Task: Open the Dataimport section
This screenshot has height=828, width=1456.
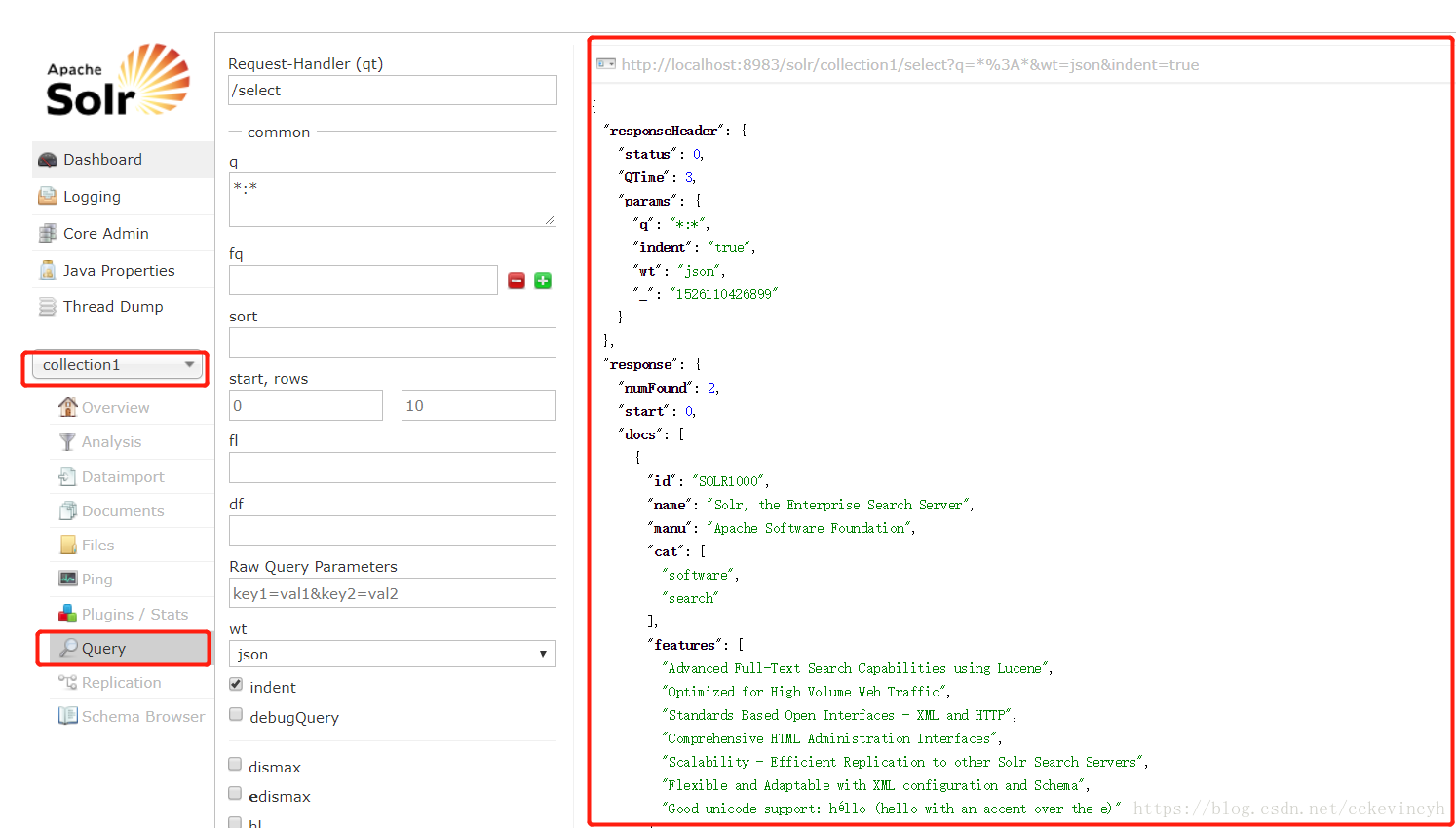Action: click(x=132, y=476)
